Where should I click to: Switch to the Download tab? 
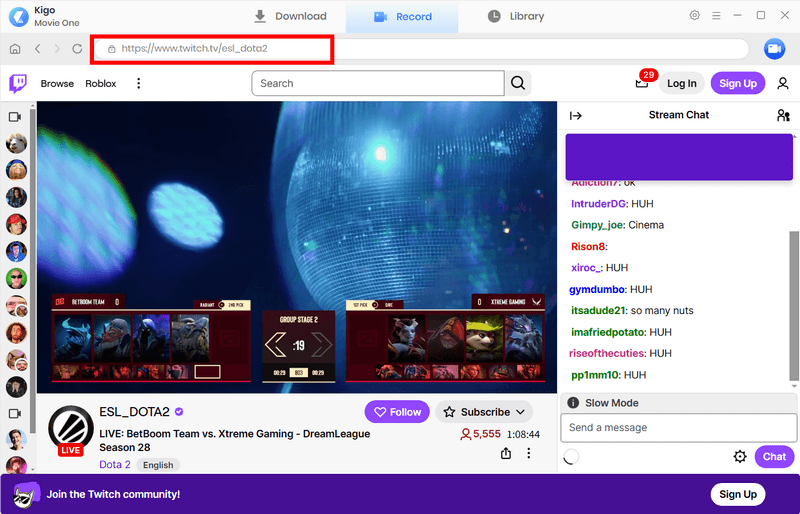tap(290, 16)
